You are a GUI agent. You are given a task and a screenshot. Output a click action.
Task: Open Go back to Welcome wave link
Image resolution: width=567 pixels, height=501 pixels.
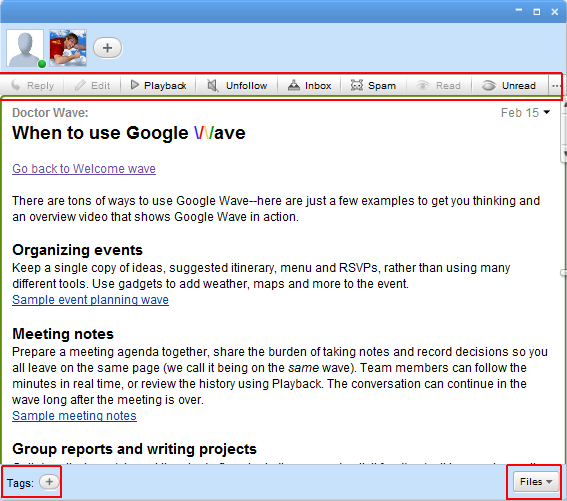[x=84, y=169]
